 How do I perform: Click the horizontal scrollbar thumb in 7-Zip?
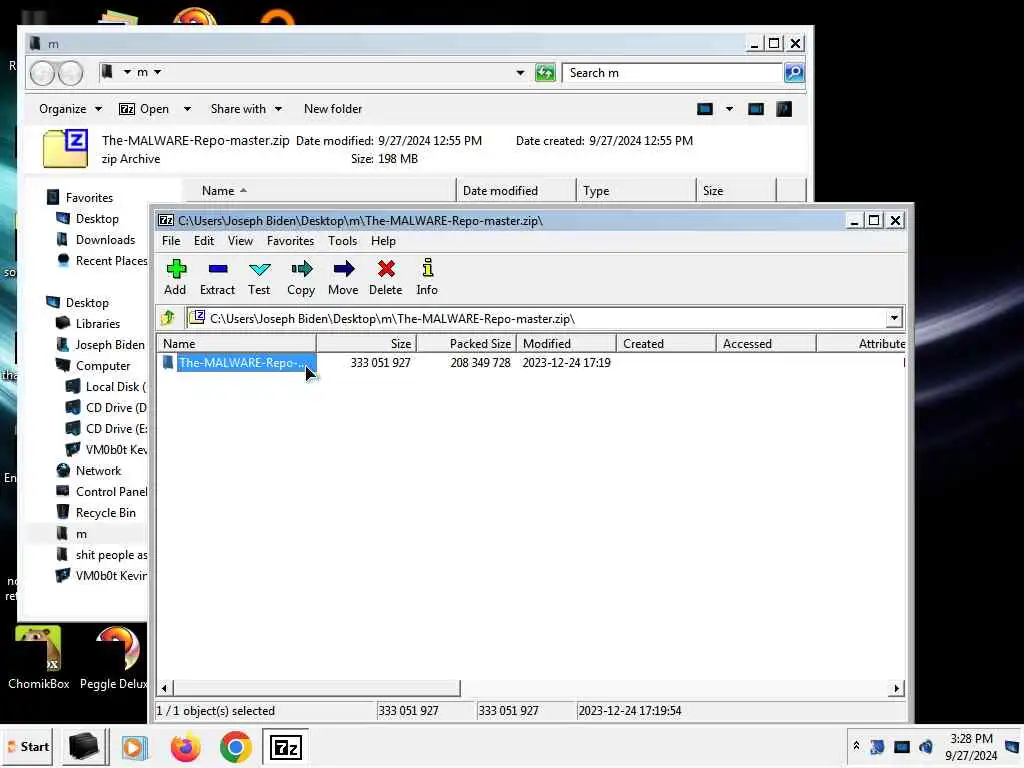tap(316, 688)
